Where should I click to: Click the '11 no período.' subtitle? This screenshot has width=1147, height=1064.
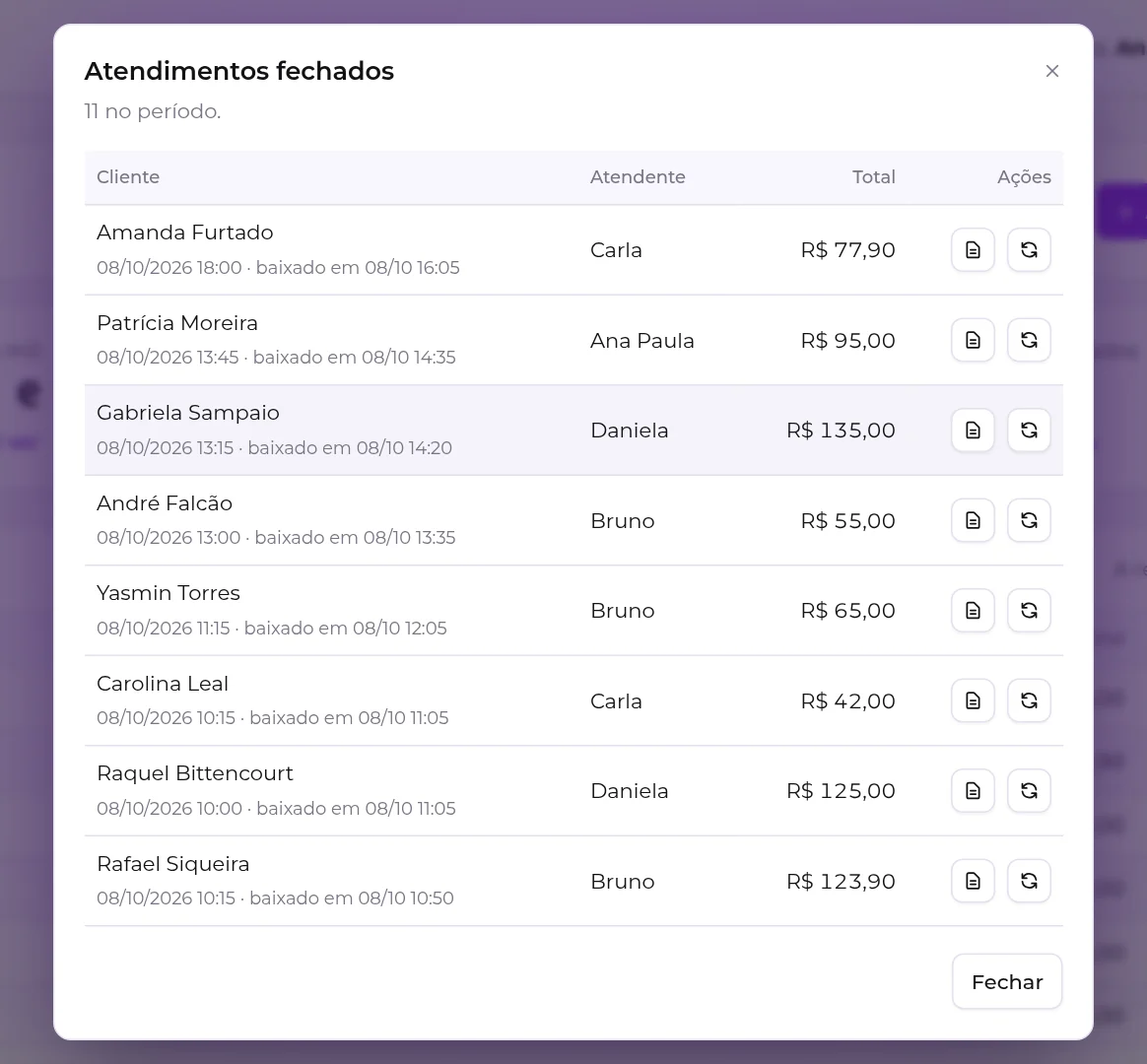click(x=152, y=111)
